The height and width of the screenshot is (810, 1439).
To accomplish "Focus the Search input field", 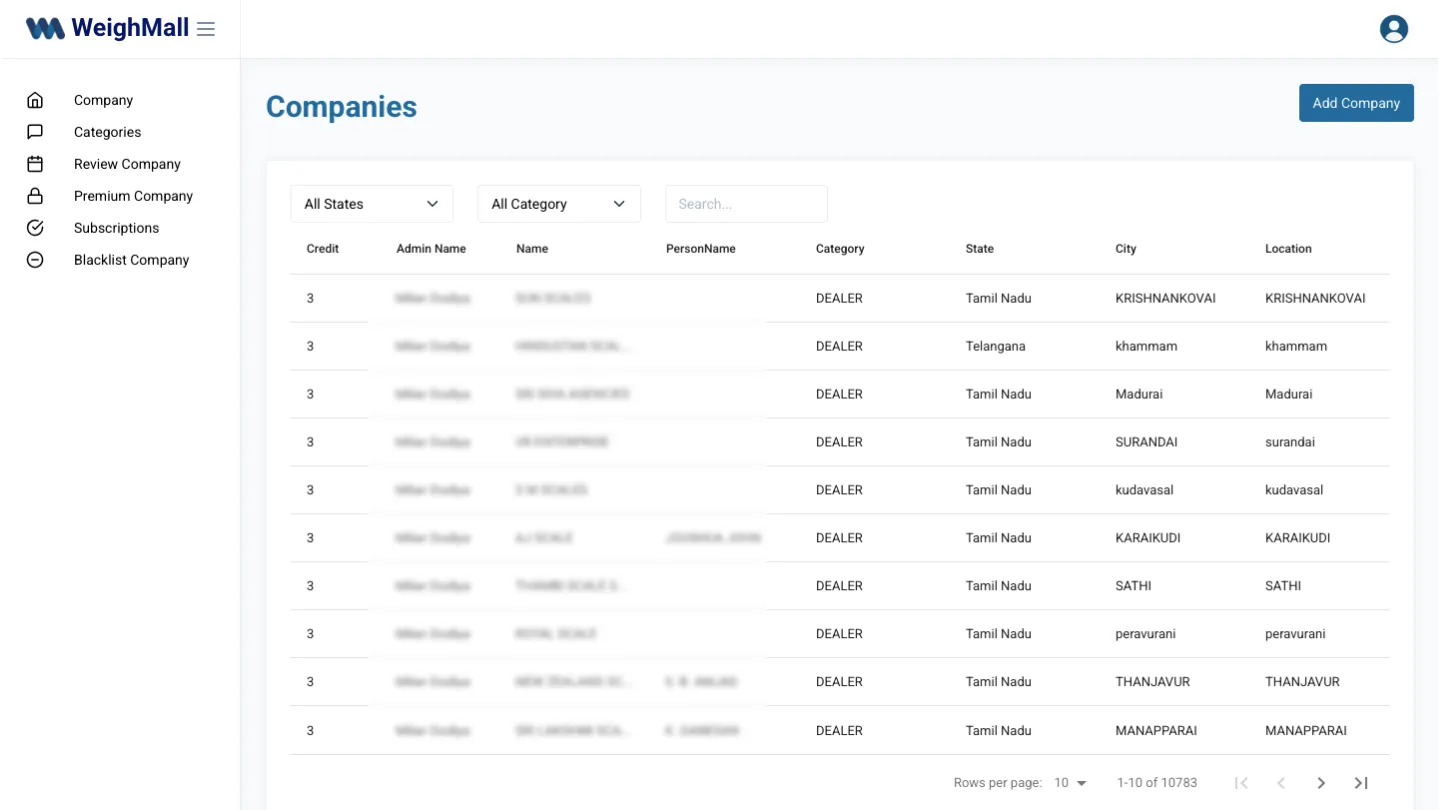I will click(x=746, y=204).
